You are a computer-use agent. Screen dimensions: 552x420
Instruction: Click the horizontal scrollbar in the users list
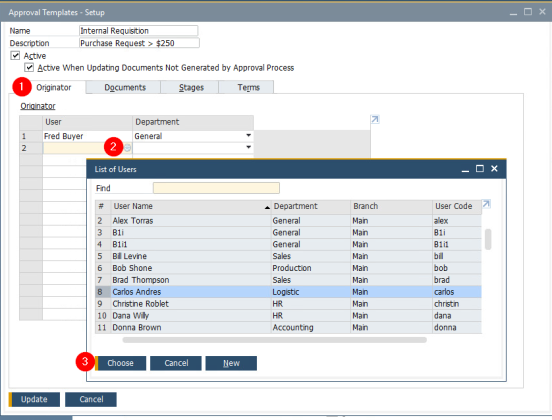[x=275, y=340]
